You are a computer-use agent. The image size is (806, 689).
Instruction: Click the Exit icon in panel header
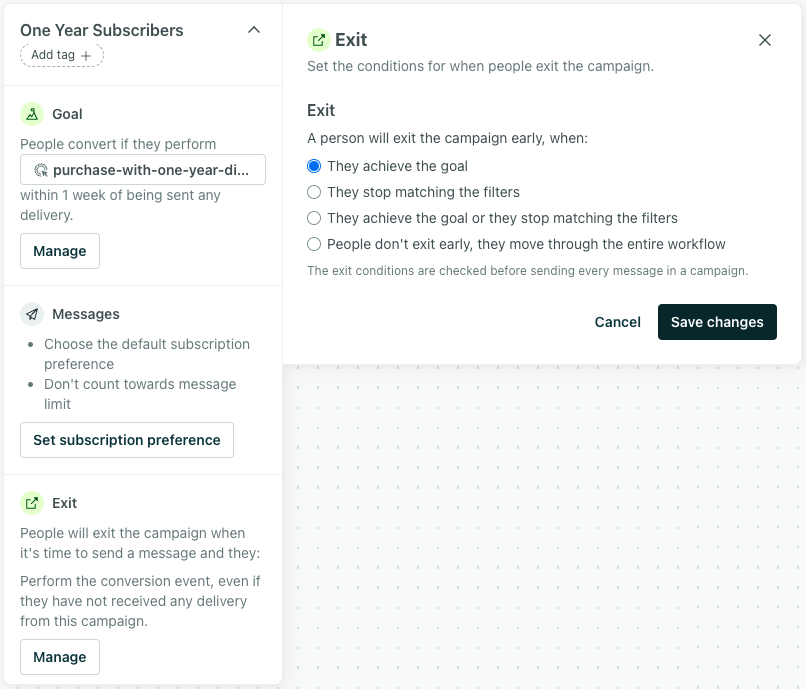tap(319, 40)
